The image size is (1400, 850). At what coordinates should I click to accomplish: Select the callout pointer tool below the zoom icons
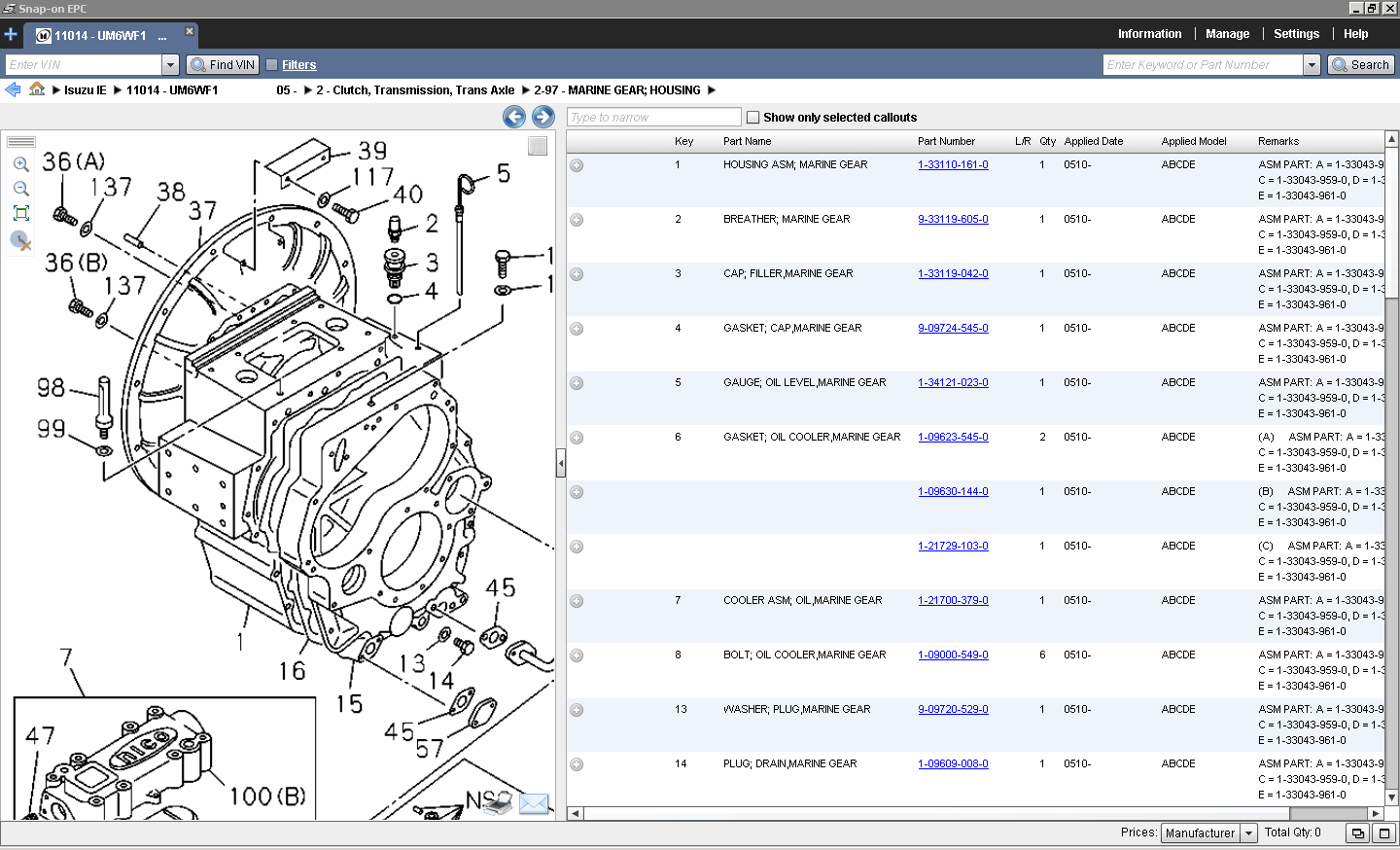tap(20, 242)
